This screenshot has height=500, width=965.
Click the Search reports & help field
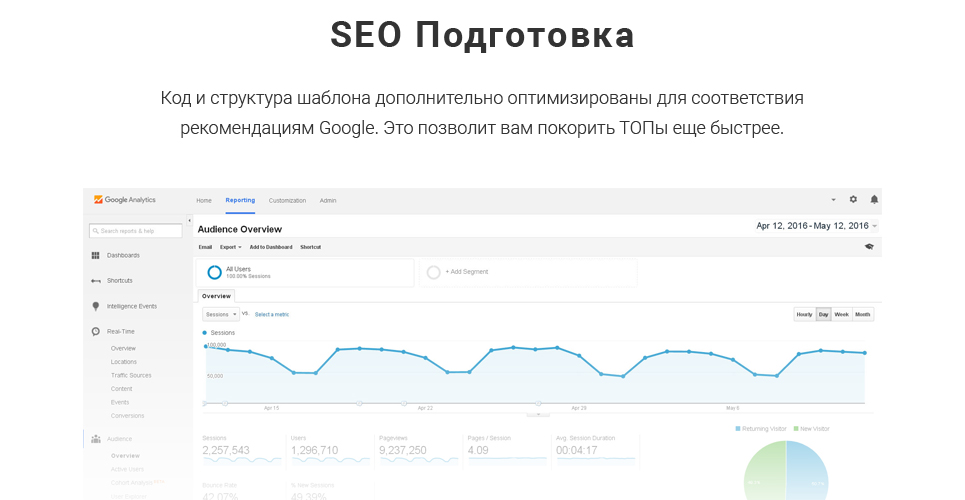pyautogui.click(x=135, y=231)
